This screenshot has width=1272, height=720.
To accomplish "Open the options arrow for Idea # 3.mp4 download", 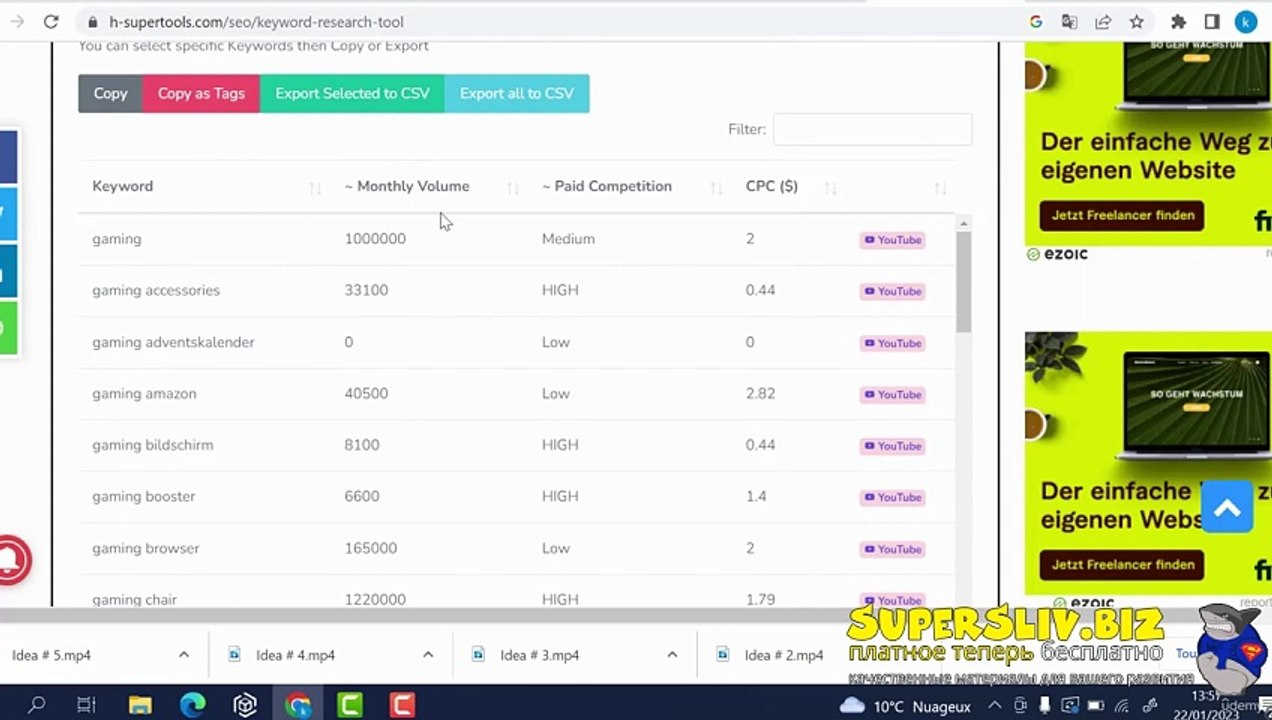I will [x=672, y=655].
